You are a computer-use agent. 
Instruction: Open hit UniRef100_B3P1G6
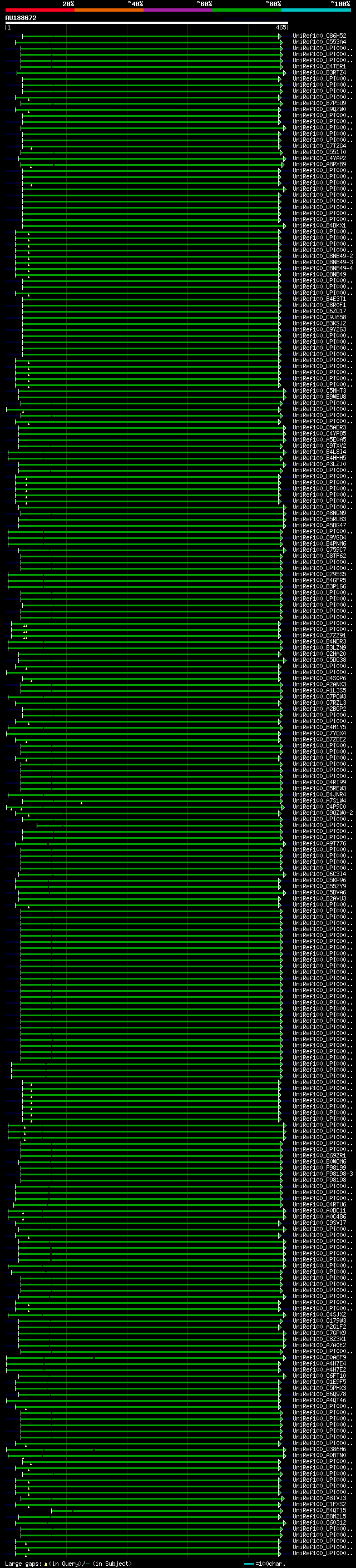pos(319,587)
